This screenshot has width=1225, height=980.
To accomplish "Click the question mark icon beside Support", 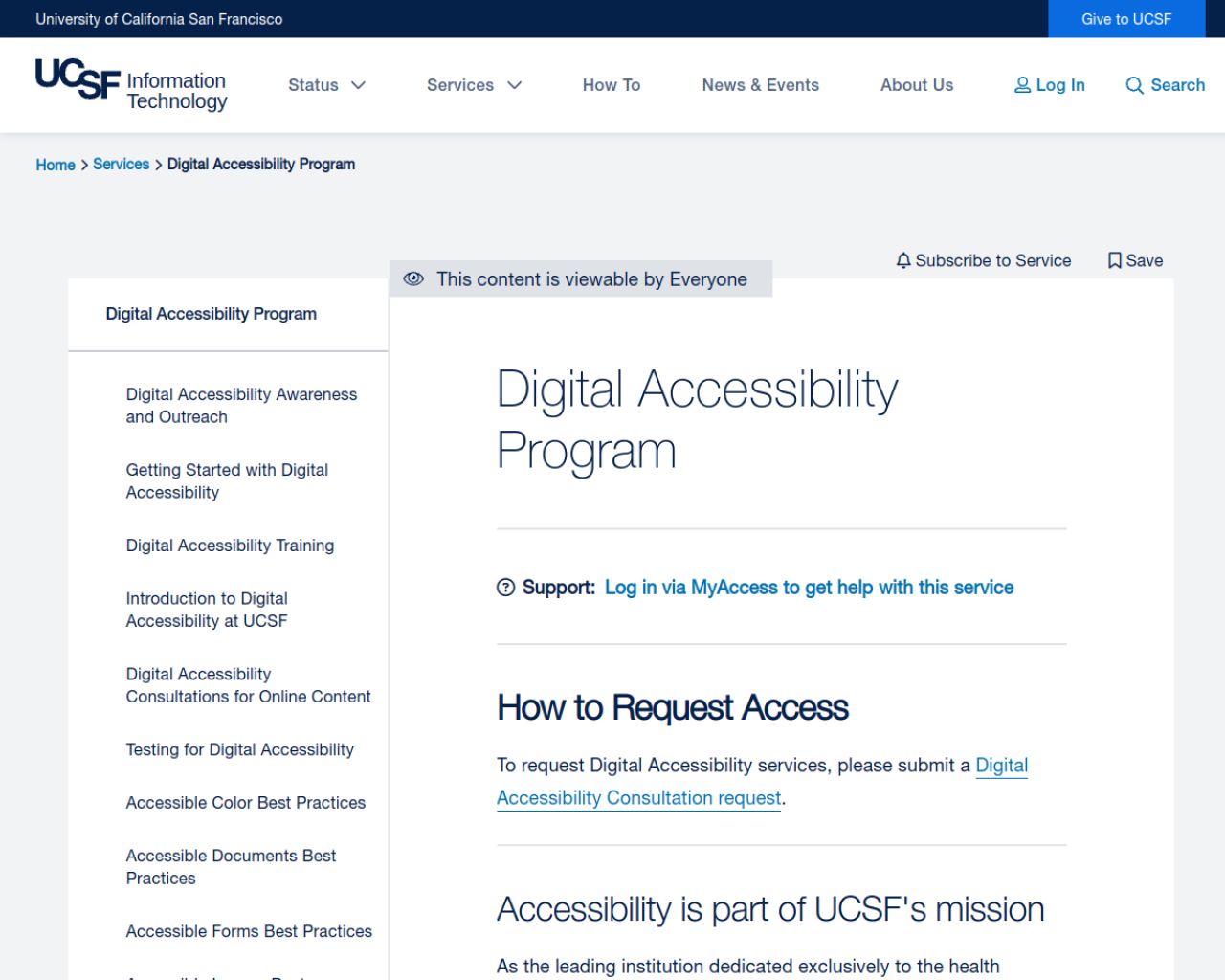I will 505,587.
